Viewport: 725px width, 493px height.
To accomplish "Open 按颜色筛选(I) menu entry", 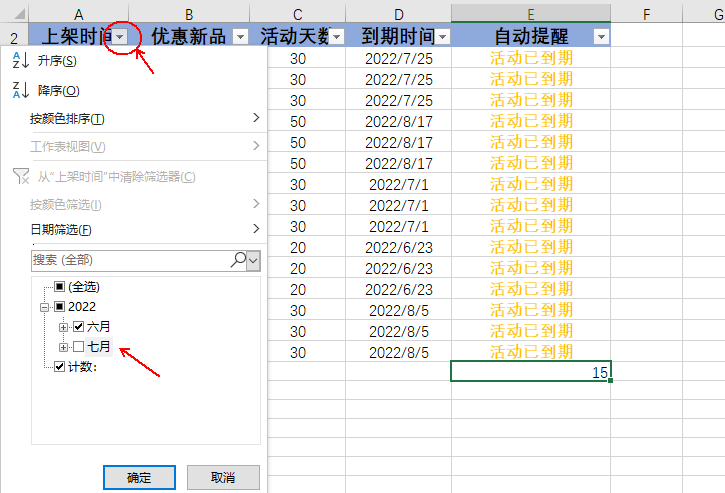I will coord(66,204).
